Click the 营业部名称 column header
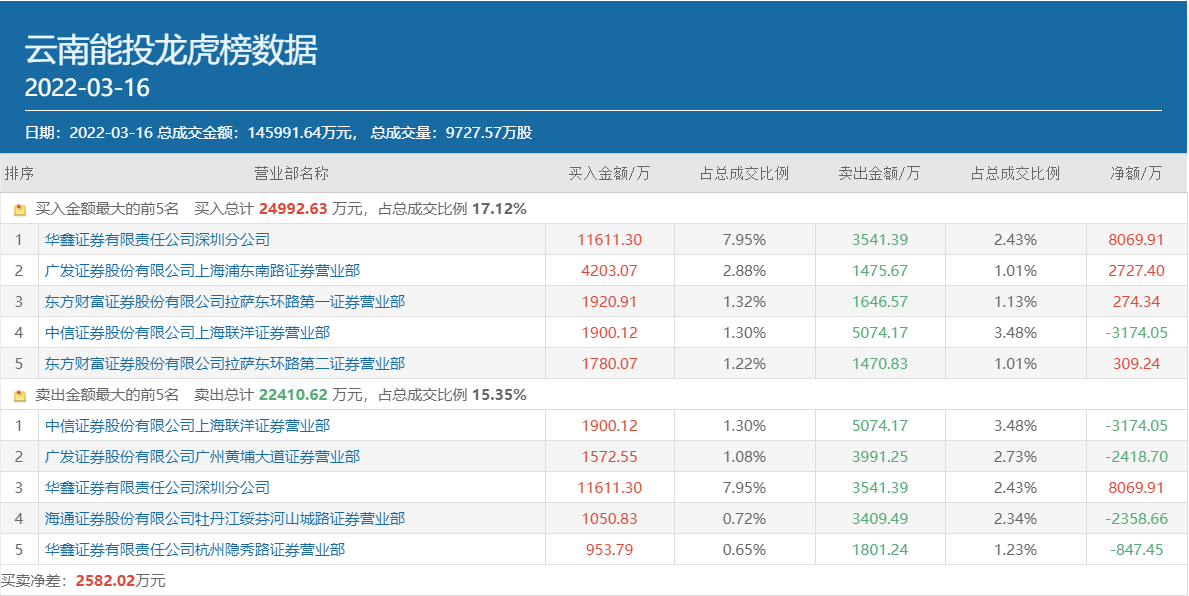The image size is (1189, 596). pos(291,174)
